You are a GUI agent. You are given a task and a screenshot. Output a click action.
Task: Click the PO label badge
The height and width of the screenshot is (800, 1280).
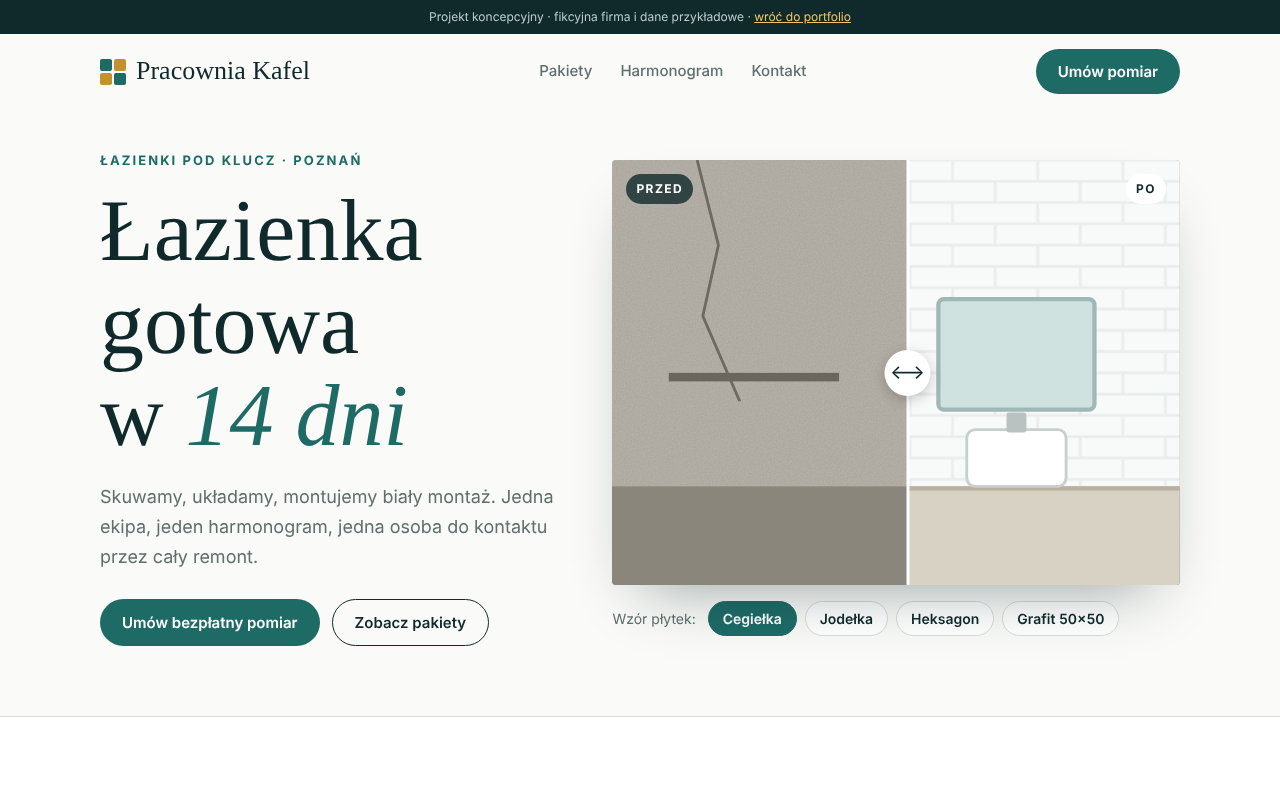tap(1145, 189)
